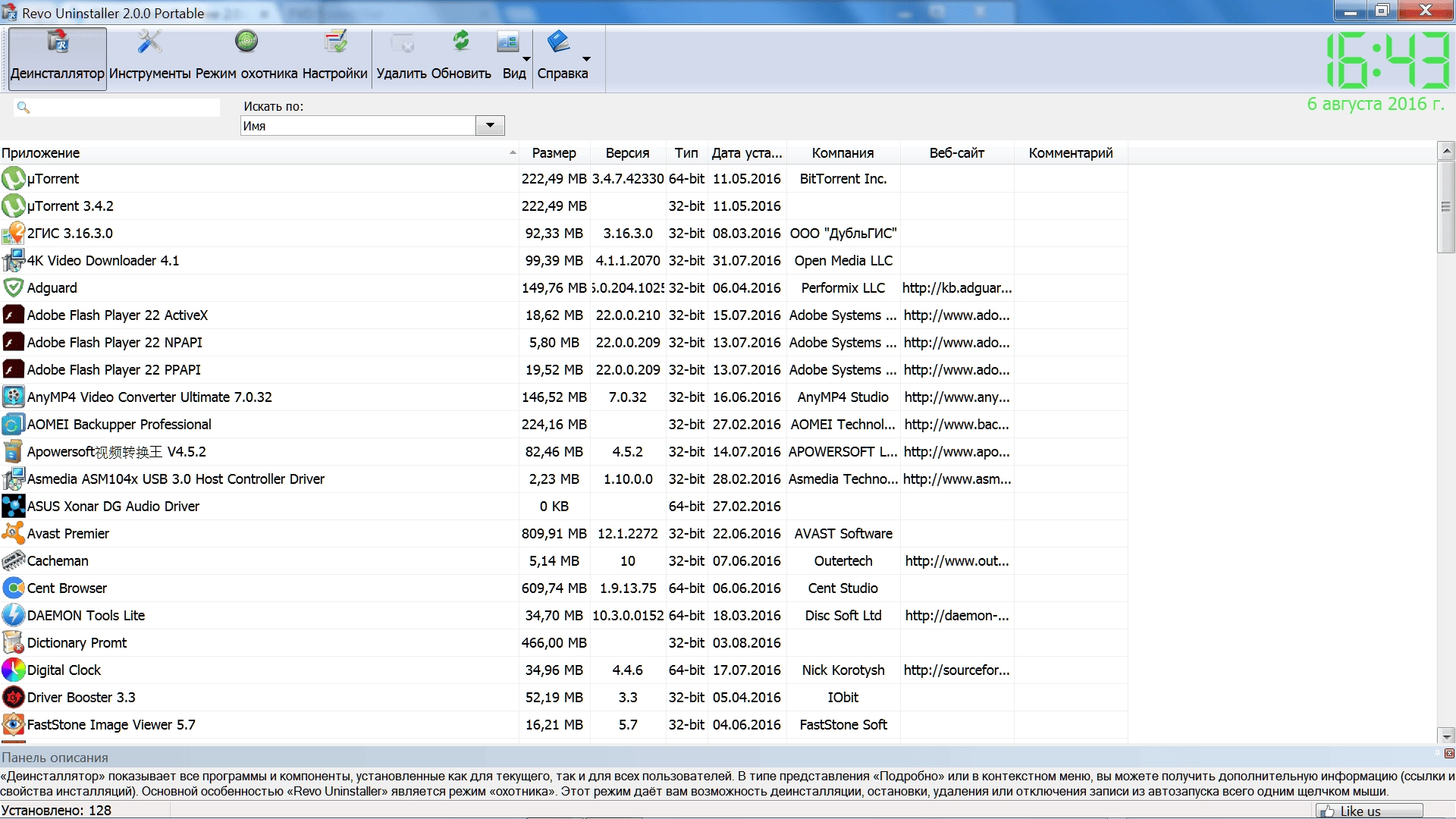Viewport: 1456px width, 819px height.
Task: Open the Uninstaller (Деинсталлятор) toolbar icon
Action: (x=58, y=42)
